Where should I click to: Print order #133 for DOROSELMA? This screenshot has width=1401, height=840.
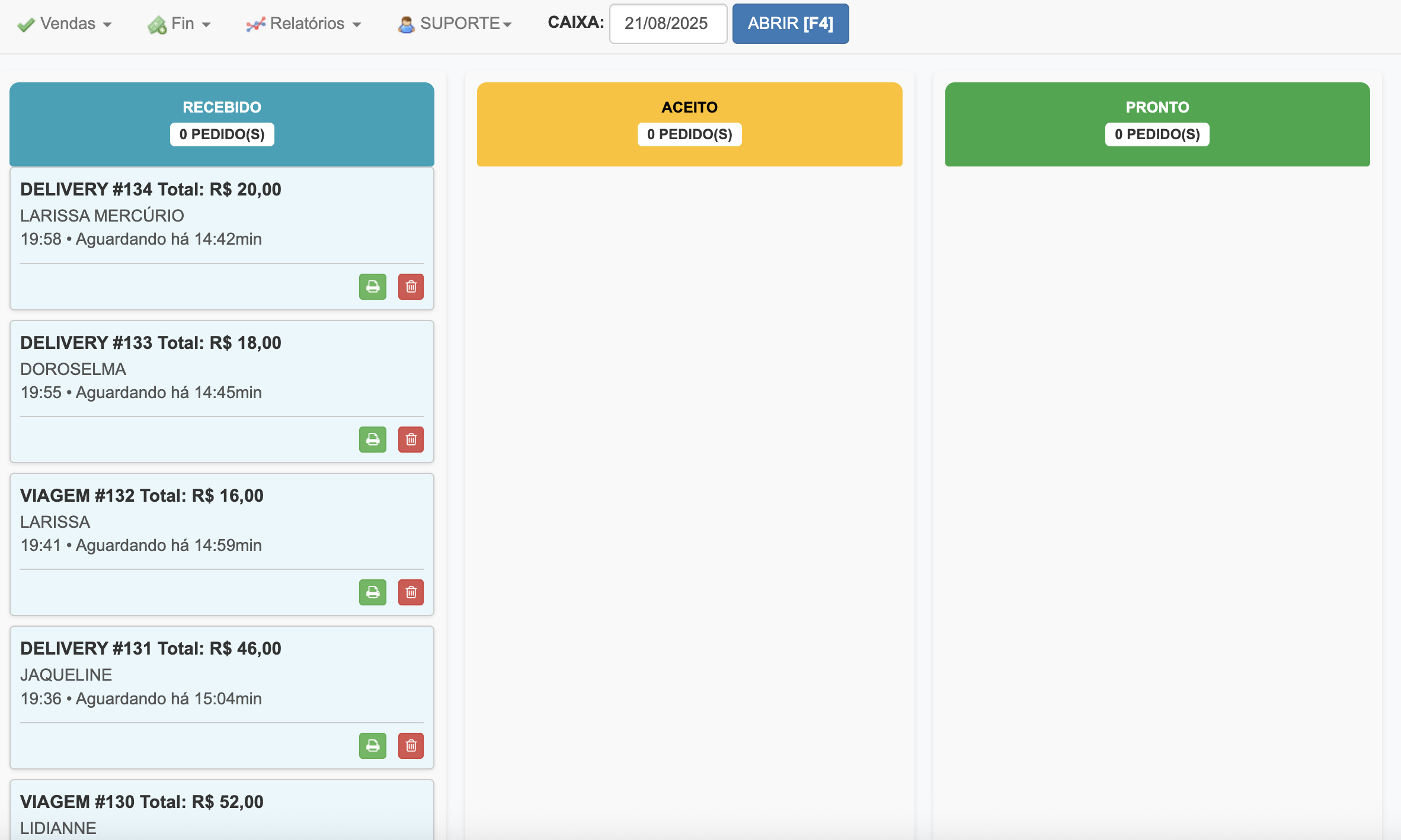point(372,440)
